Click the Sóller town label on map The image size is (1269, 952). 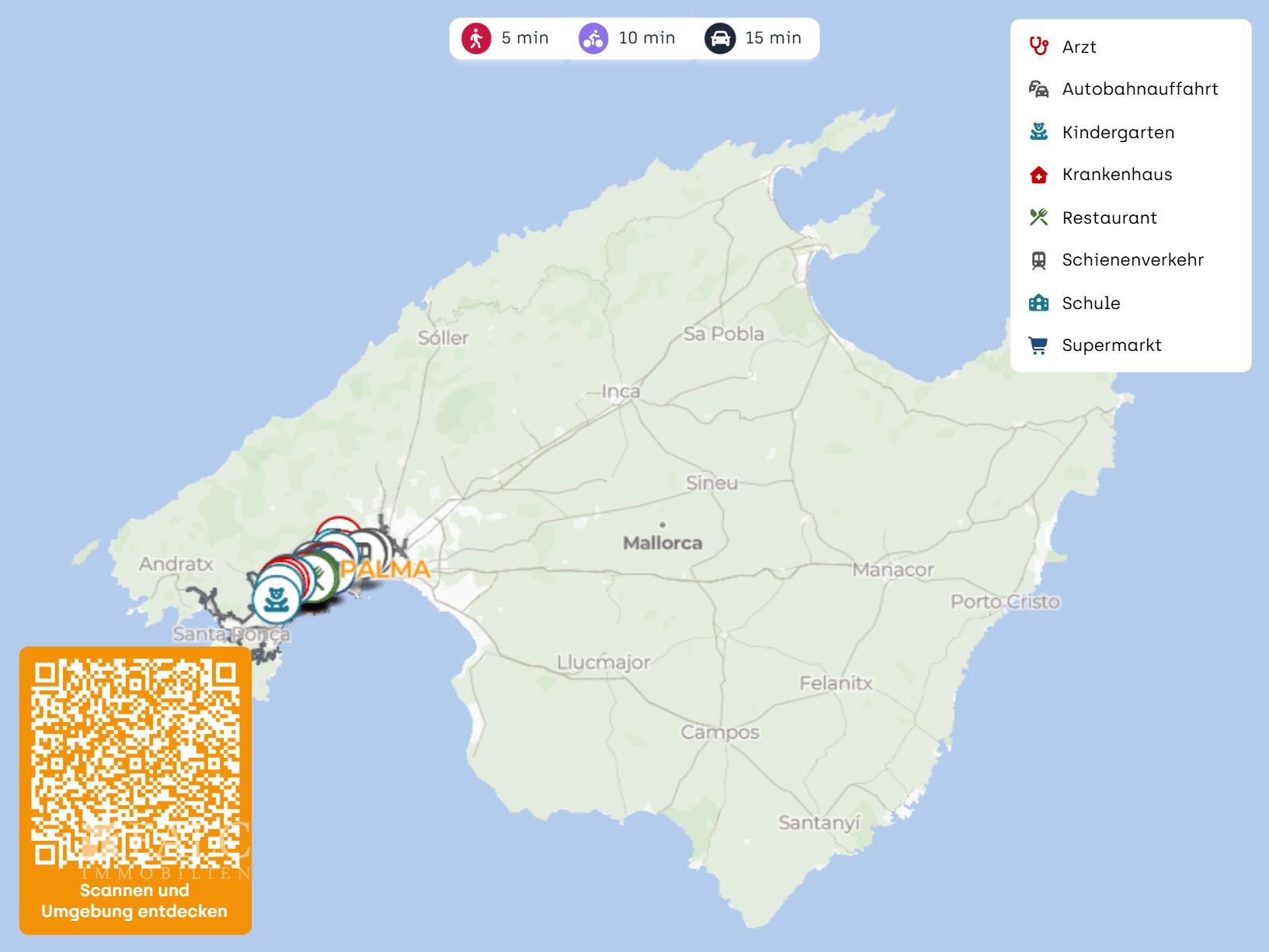pos(443,338)
